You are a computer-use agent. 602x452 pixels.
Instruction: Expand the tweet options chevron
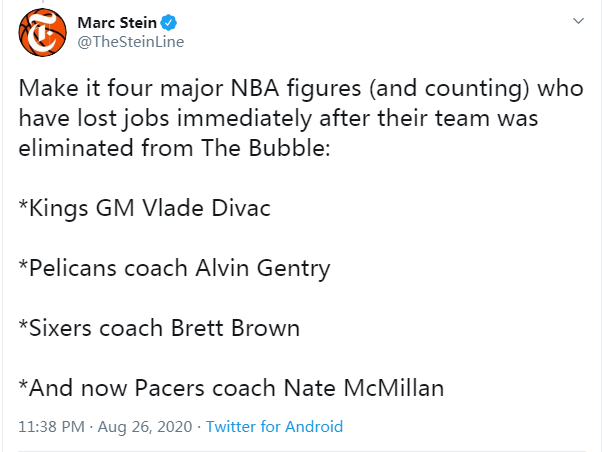coord(578,21)
